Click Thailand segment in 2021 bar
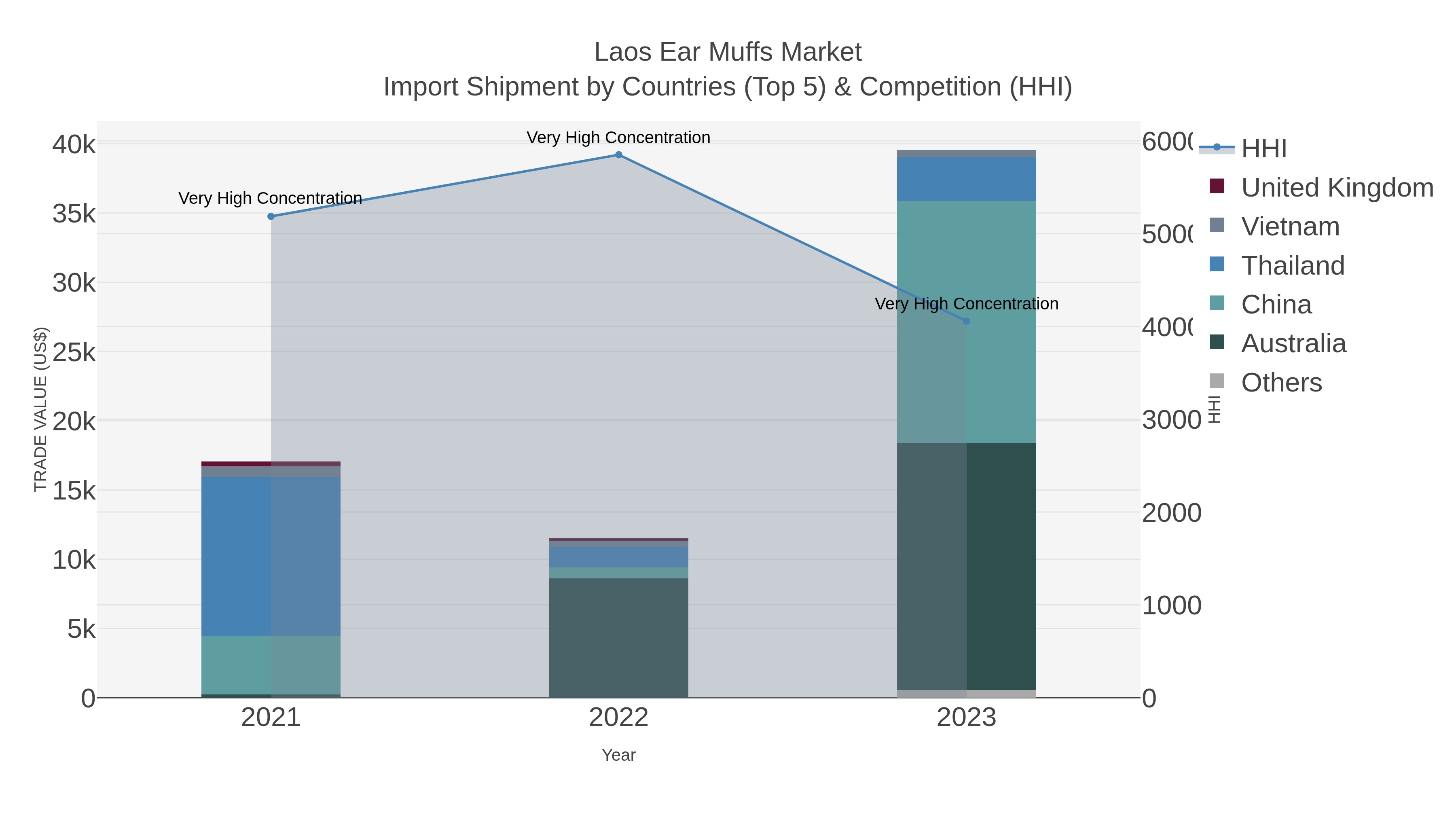Screen dimensions: 1456x819 [x=271, y=556]
